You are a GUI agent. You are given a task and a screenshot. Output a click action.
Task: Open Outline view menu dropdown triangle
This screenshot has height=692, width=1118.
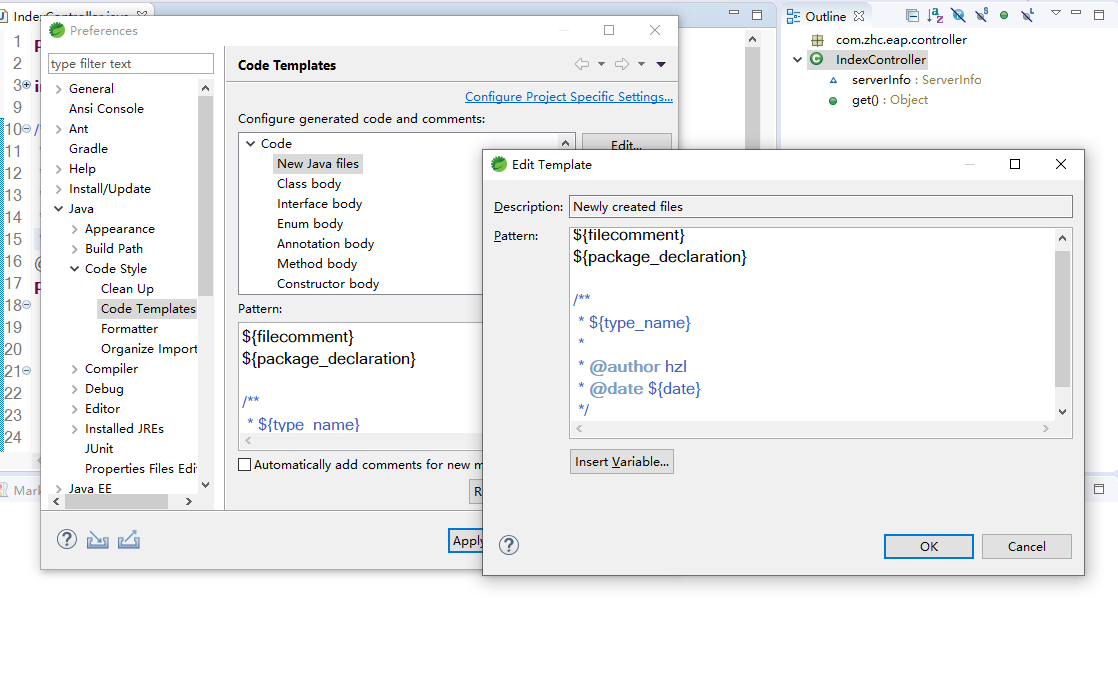point(1055,14)
